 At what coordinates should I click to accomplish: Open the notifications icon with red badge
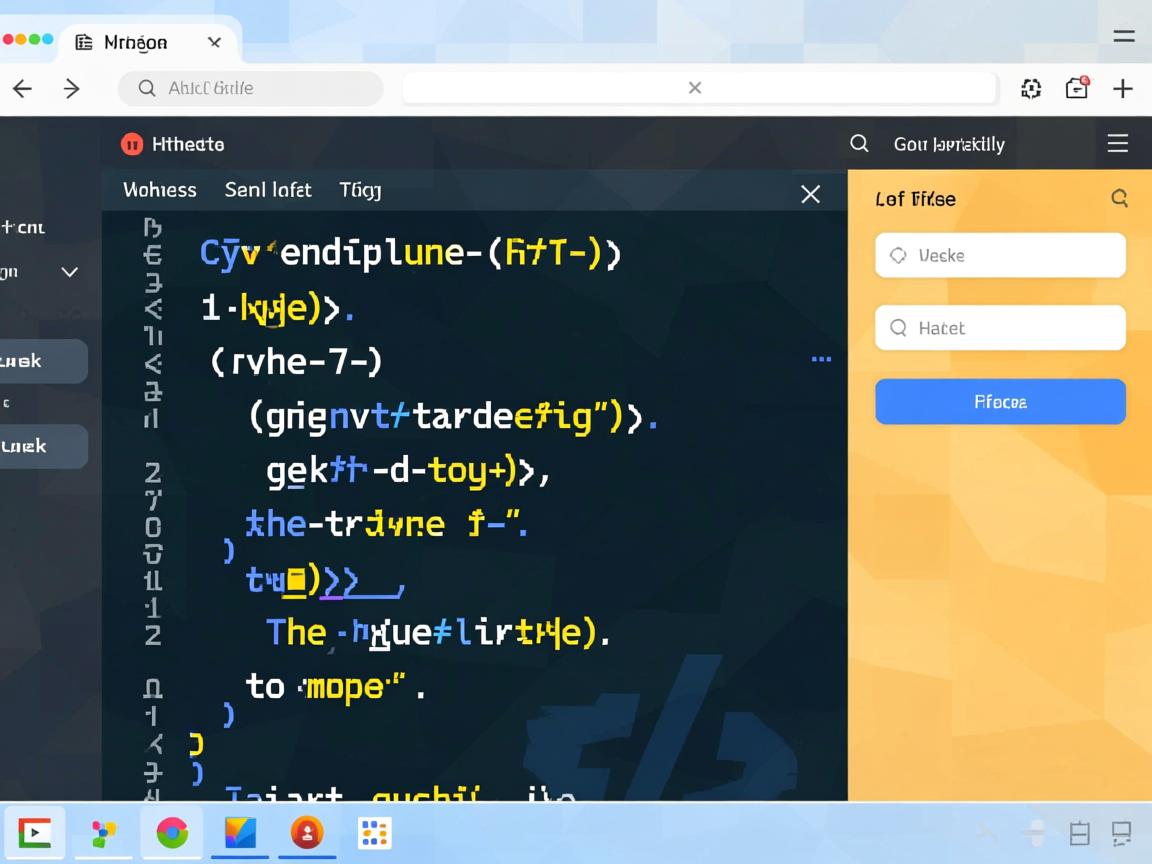pyautogui.click(x=1077, y=88)
